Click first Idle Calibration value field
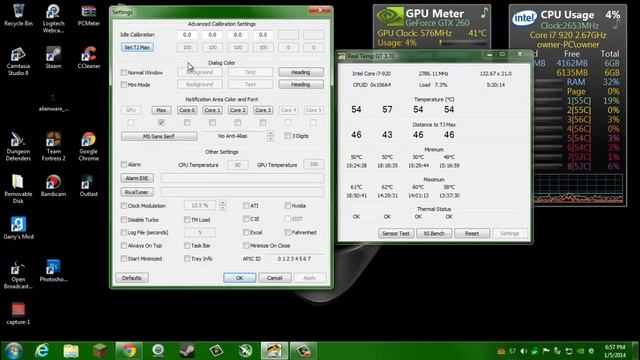The width and height of the screenshot is (640, 360). pos(187,35)
